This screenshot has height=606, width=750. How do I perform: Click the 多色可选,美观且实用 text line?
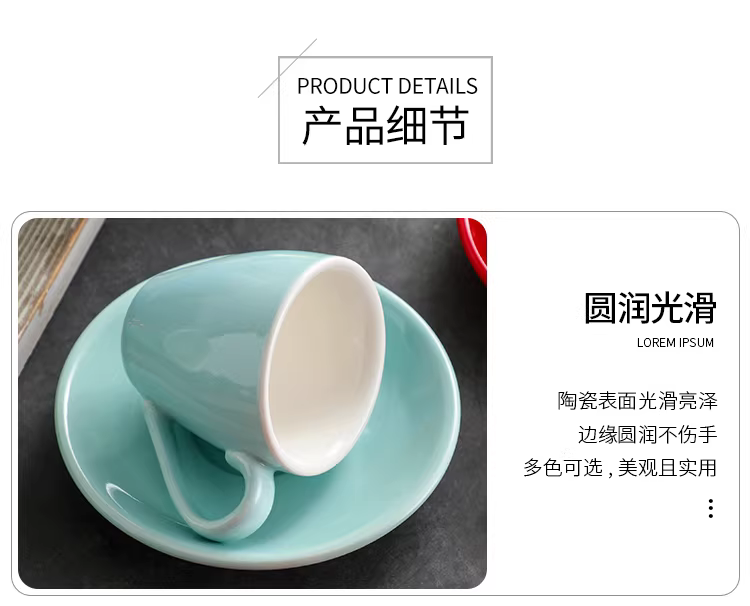click(620, 467)
